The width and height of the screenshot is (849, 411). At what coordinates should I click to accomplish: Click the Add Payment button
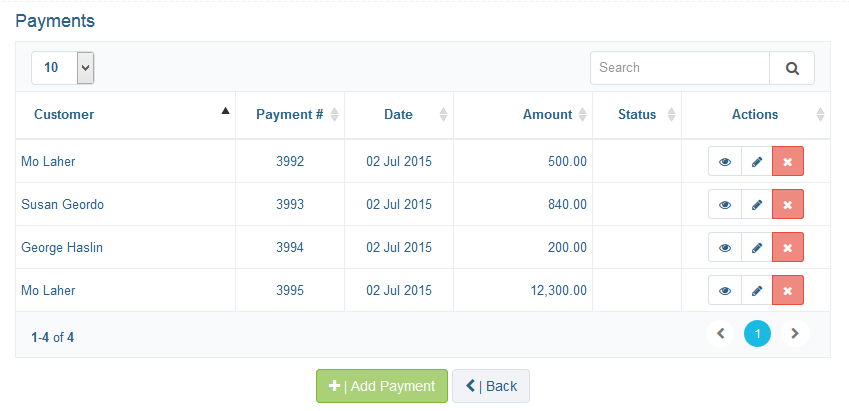[x=382, y=386]
